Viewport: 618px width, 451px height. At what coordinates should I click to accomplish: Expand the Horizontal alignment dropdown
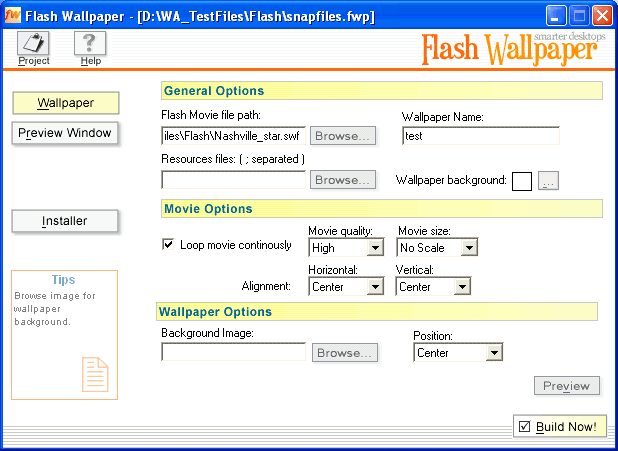pos(346,286)
